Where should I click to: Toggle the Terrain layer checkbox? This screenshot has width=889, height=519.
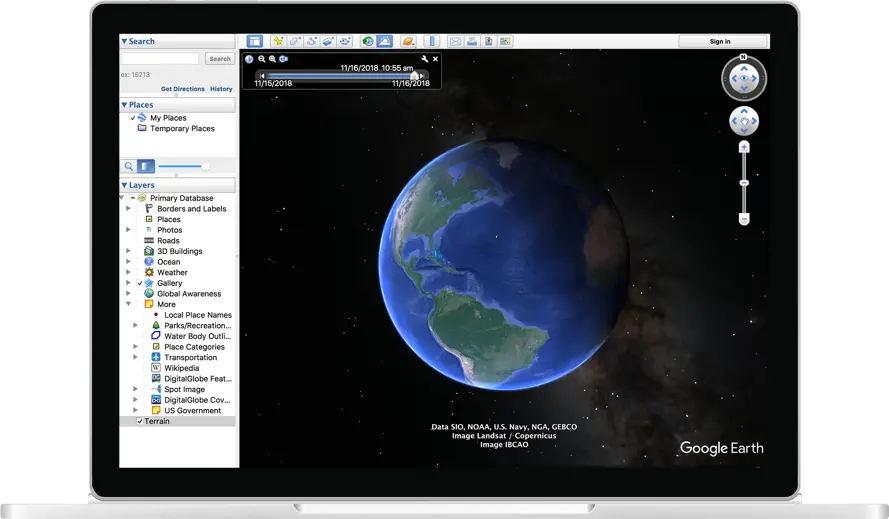click(140, 421)
